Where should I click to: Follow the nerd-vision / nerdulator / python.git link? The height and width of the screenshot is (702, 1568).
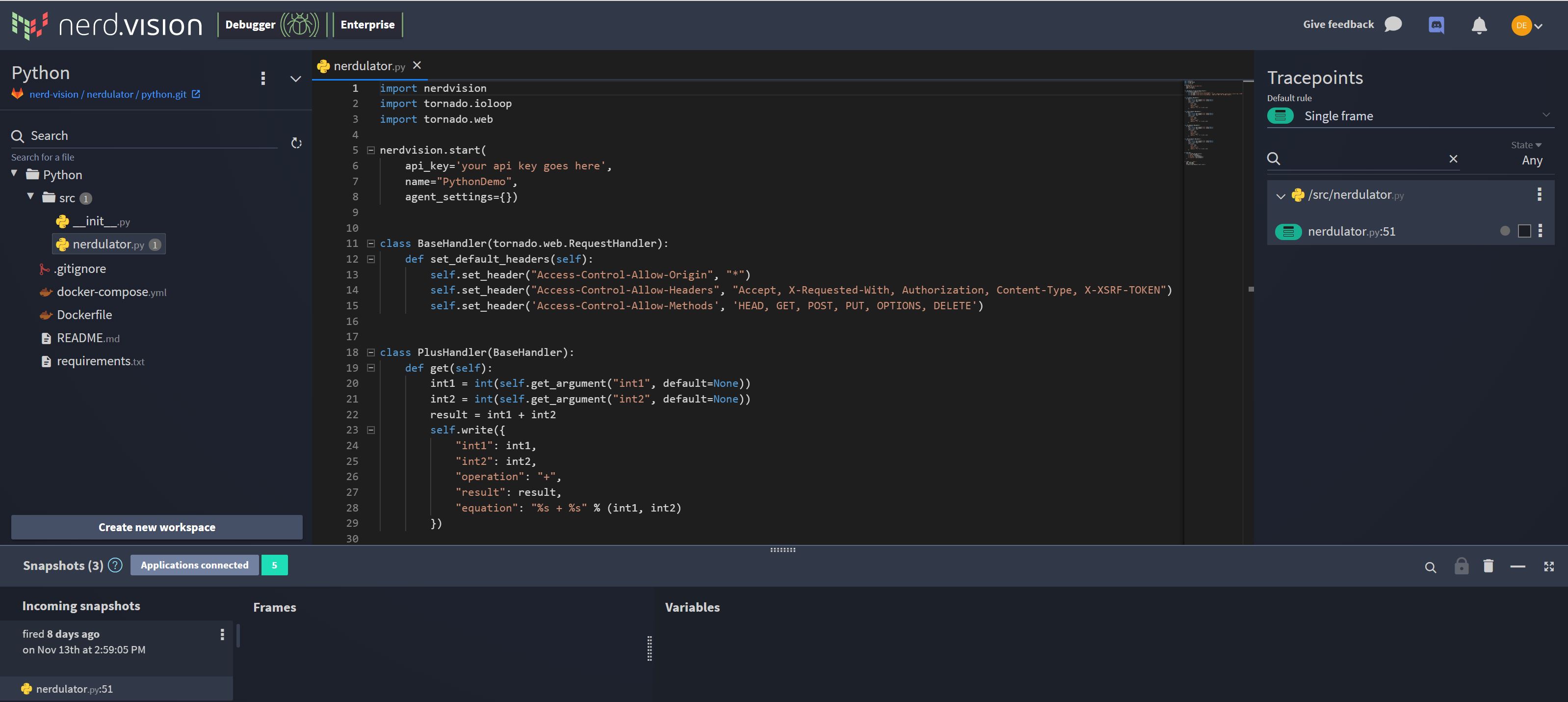pyautogui.click(x=108, y=94)
